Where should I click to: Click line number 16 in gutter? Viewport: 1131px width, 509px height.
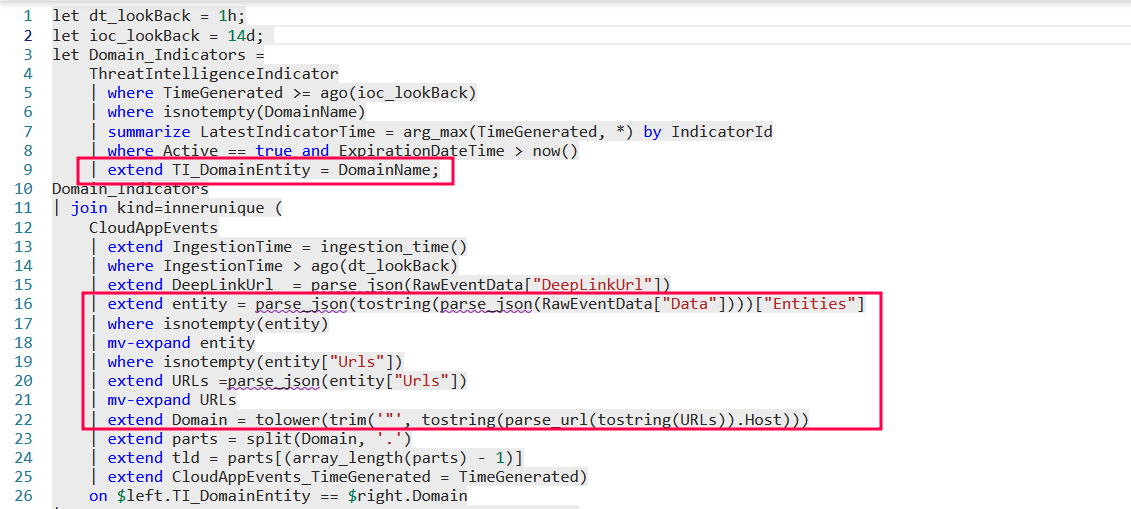(22, 304)
